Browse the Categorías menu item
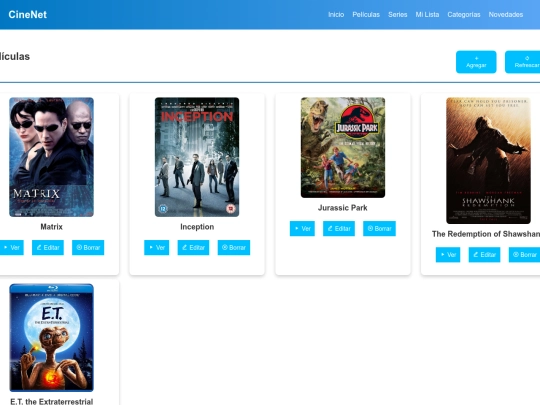 (x=464, y=14)
